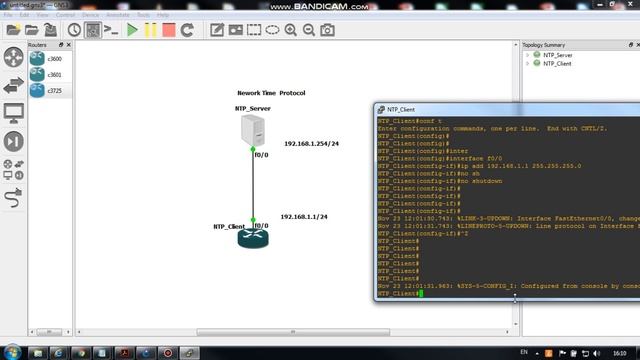
Task: Open the File menu
Action: coord(8,15)
